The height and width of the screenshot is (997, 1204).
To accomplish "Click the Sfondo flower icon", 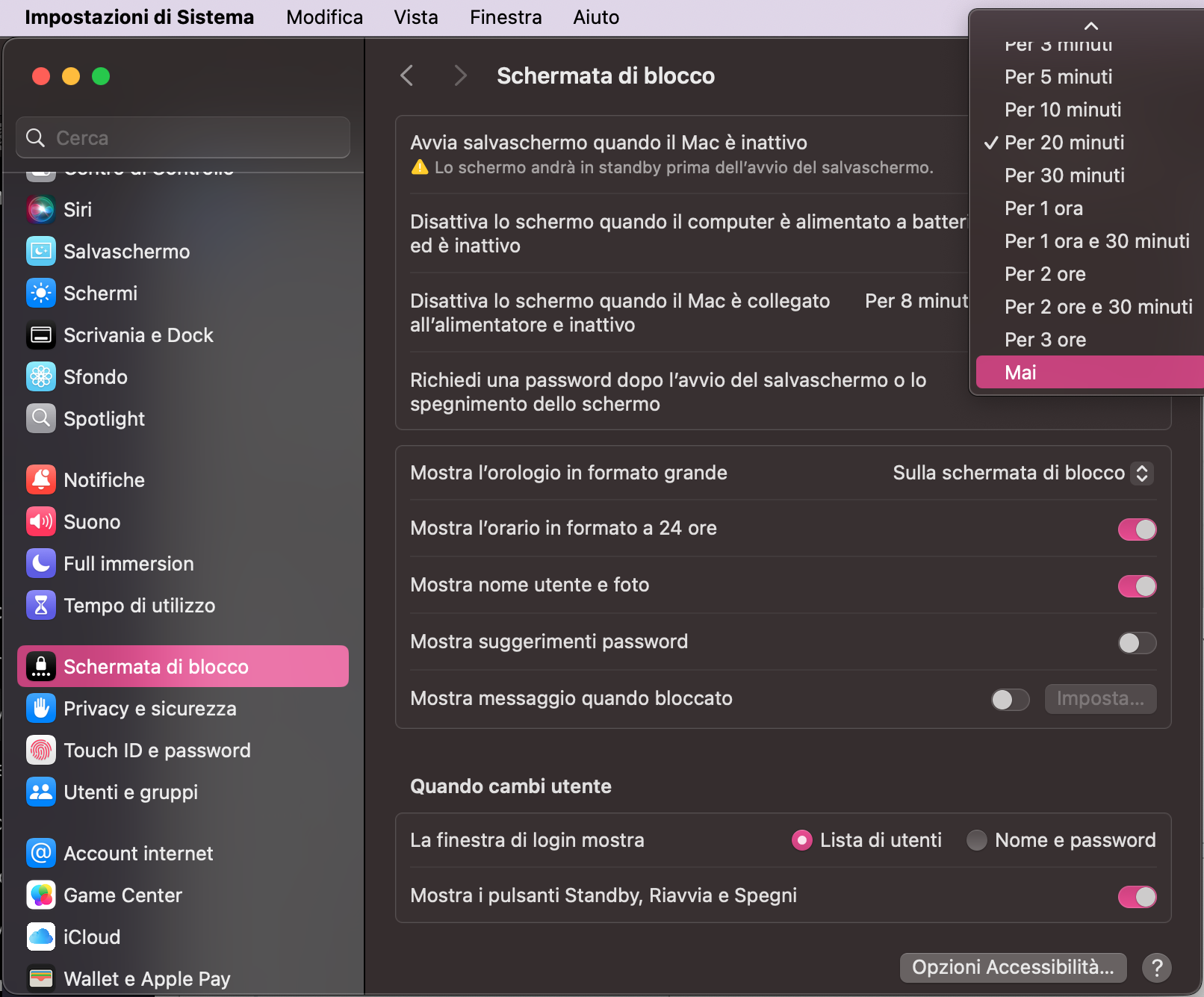I will 41,377.
